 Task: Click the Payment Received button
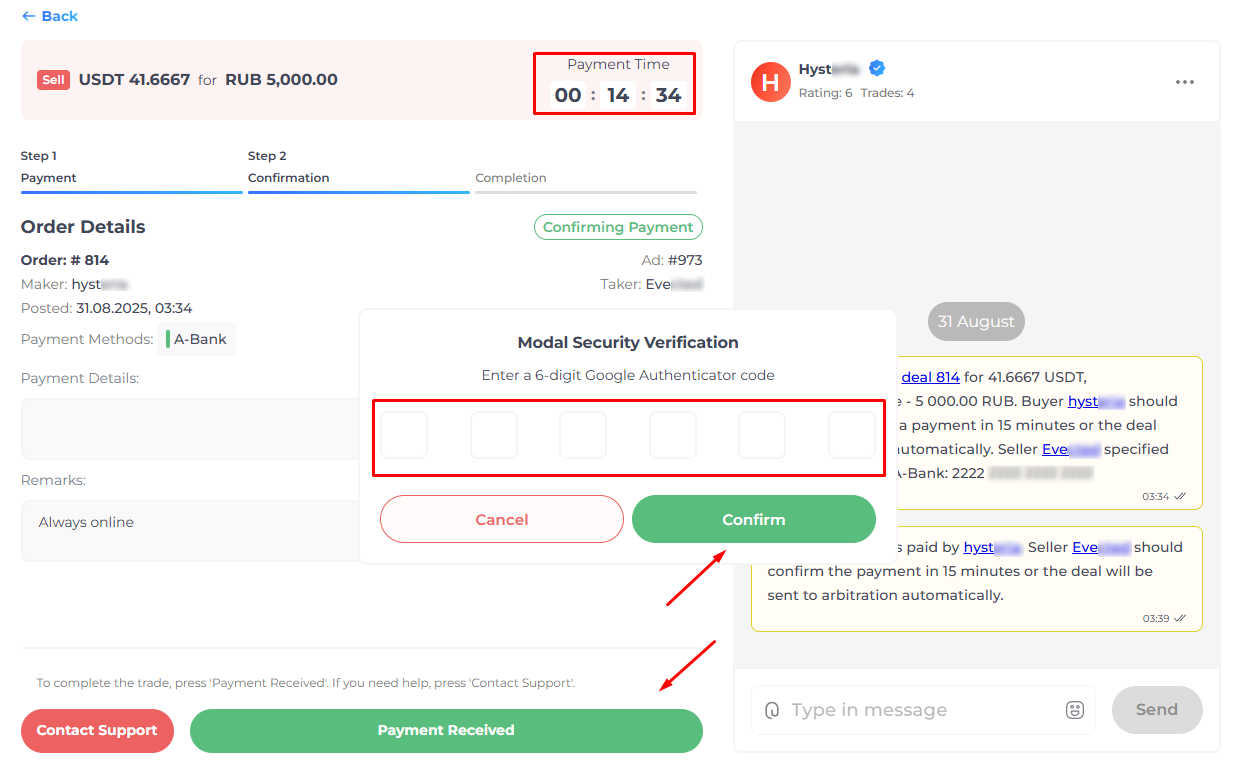446,730
